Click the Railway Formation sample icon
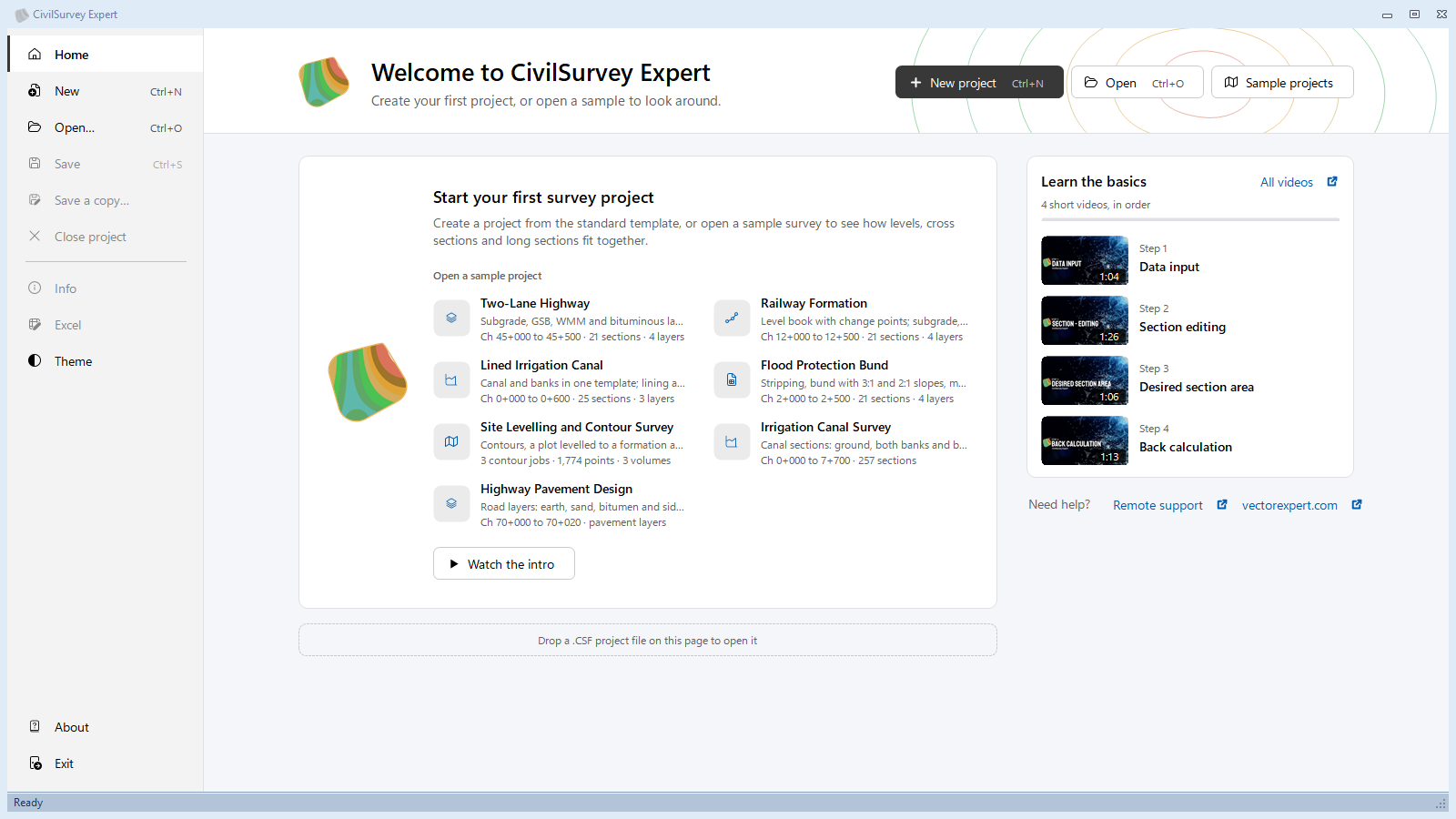 click(x=732, y=318)
